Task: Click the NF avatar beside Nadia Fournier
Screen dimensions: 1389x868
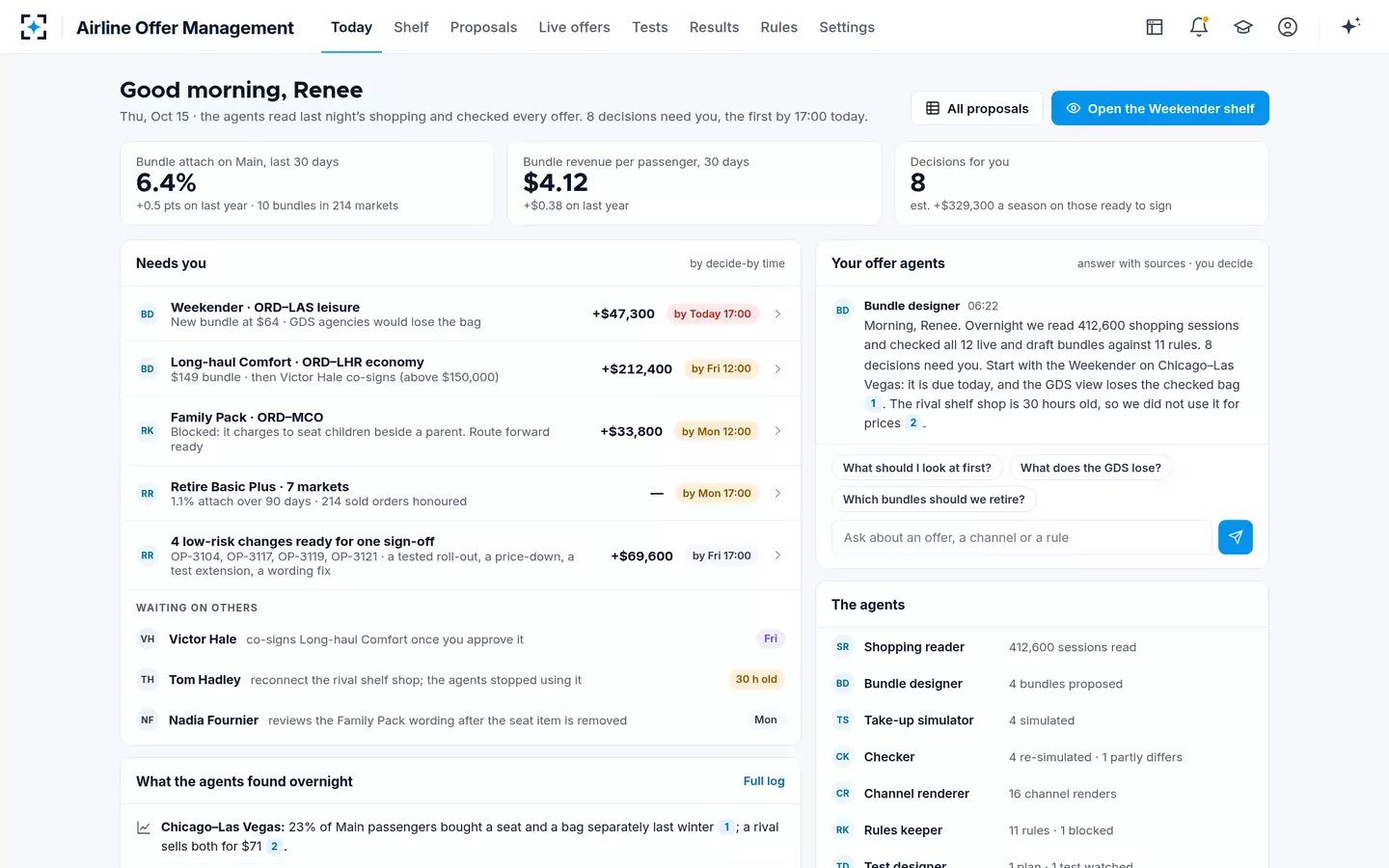Action: click(x=148, y=720)
